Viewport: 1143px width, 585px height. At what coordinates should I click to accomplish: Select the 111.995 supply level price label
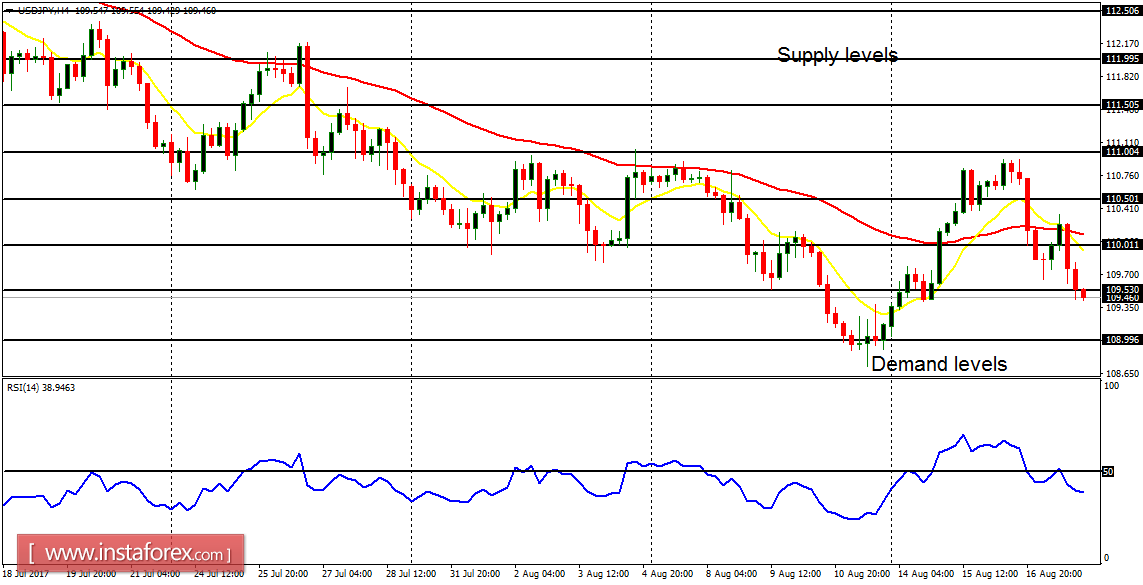(1117, 60)
